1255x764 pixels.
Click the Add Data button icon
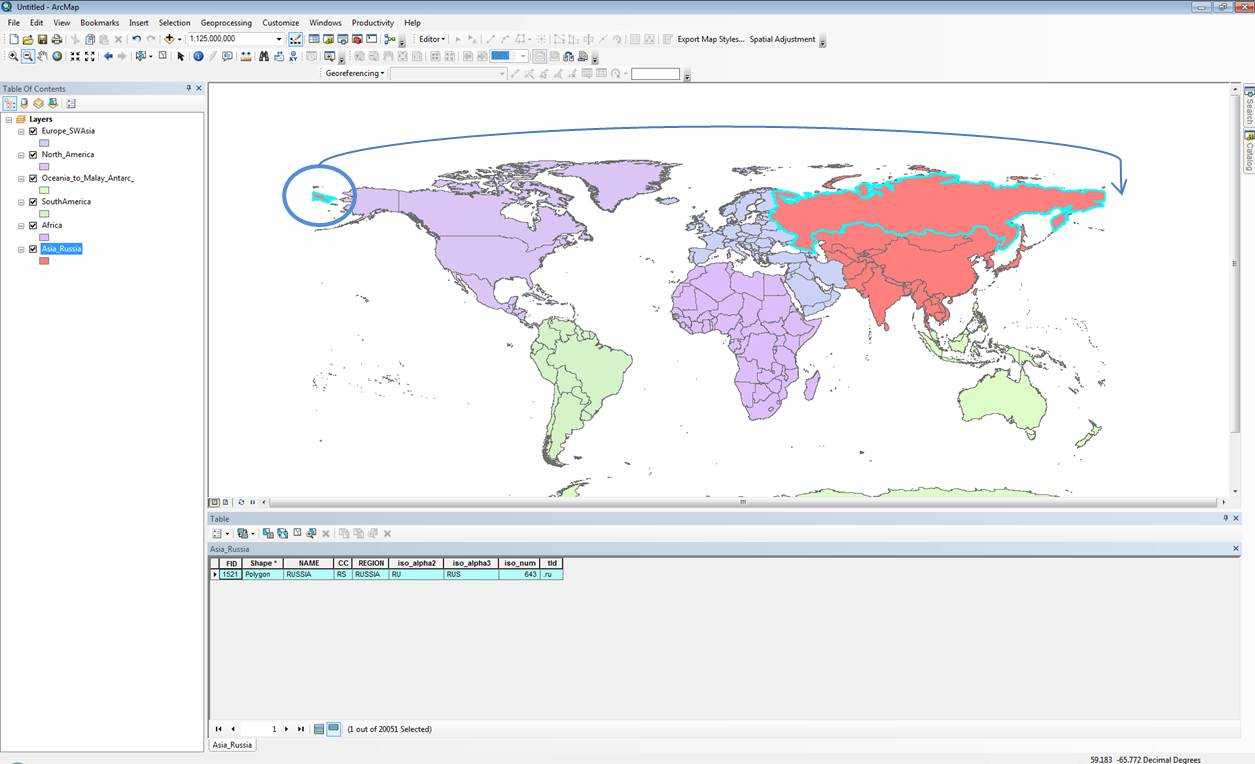pyautogui.click(x=170, y=39)
